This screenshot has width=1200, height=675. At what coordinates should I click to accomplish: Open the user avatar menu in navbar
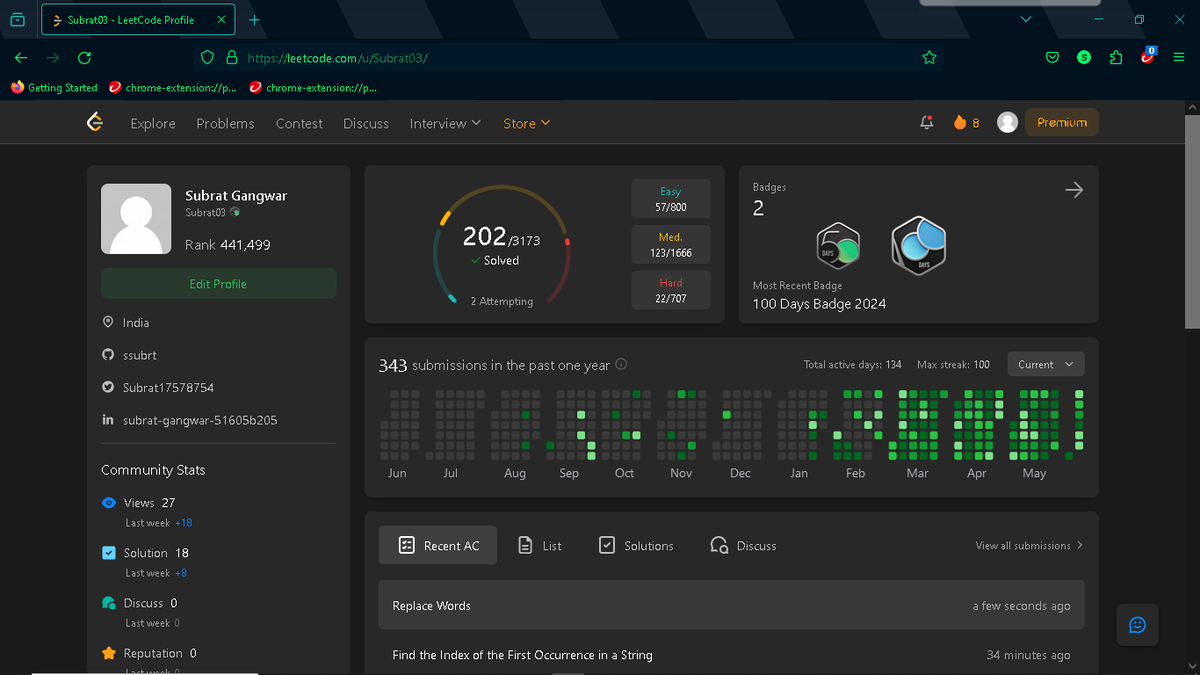[x=1008, y=122]
